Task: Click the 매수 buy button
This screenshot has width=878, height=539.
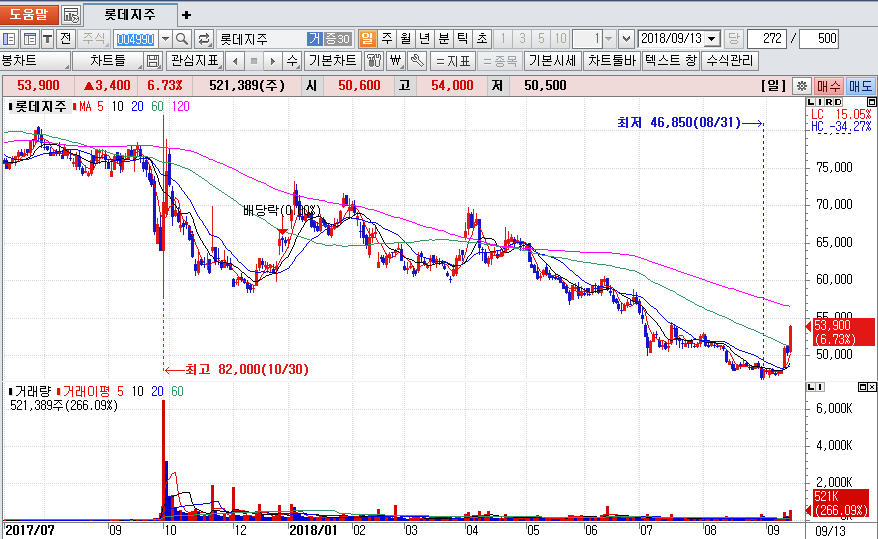Action: coord(828,86)
